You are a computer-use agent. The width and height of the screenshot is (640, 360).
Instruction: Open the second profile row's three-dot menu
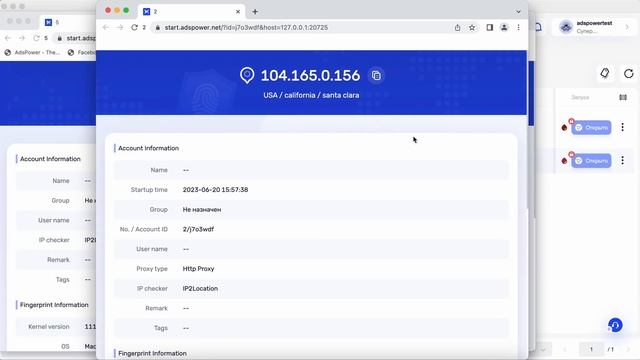[x=622, y=160]
